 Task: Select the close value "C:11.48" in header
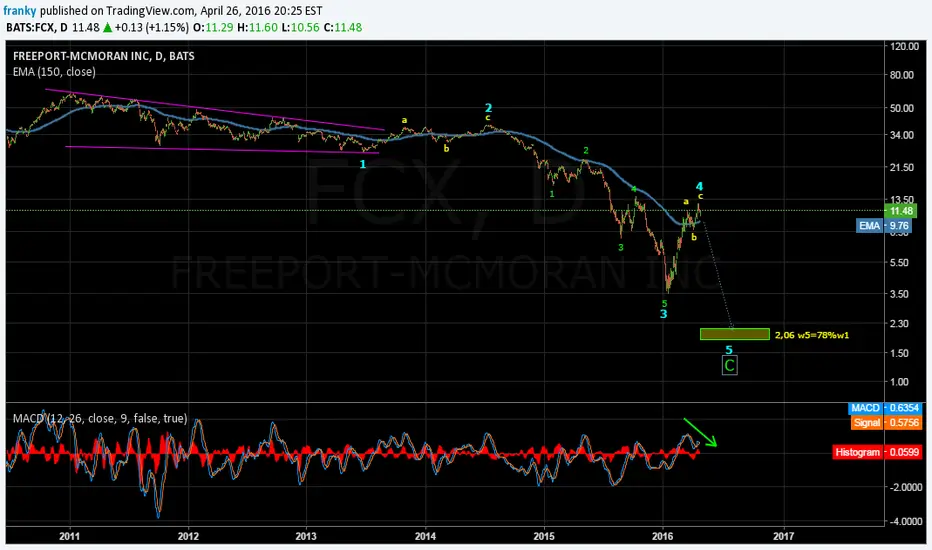[343, 27]
